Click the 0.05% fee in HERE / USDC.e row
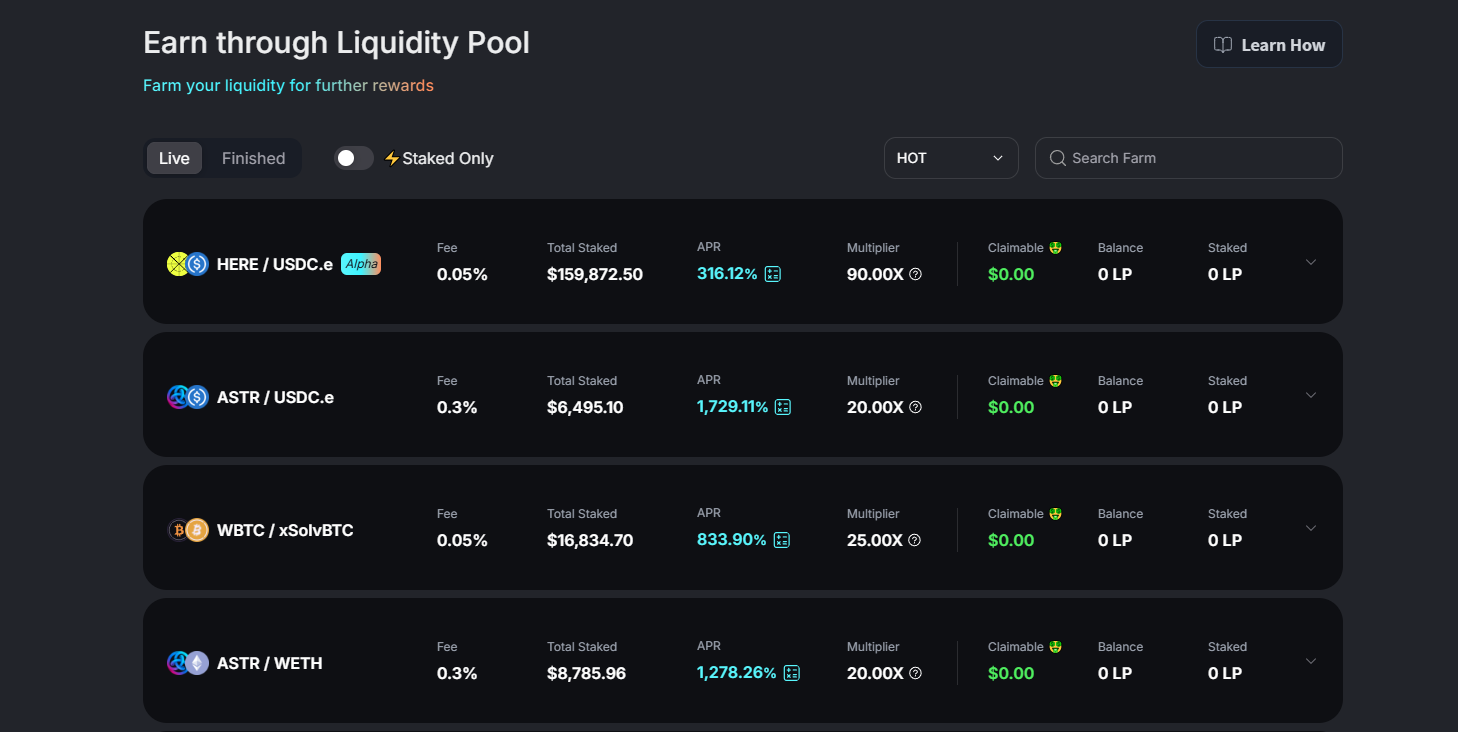 [462, 275]
